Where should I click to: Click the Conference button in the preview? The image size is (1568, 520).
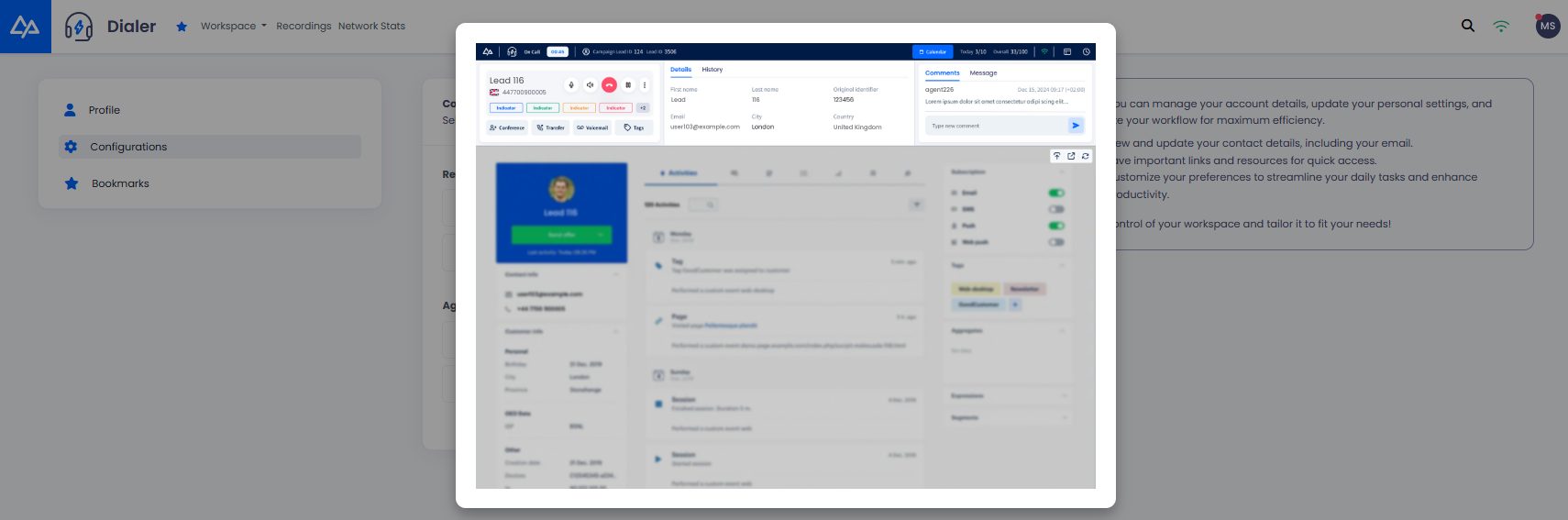(507, 127)
